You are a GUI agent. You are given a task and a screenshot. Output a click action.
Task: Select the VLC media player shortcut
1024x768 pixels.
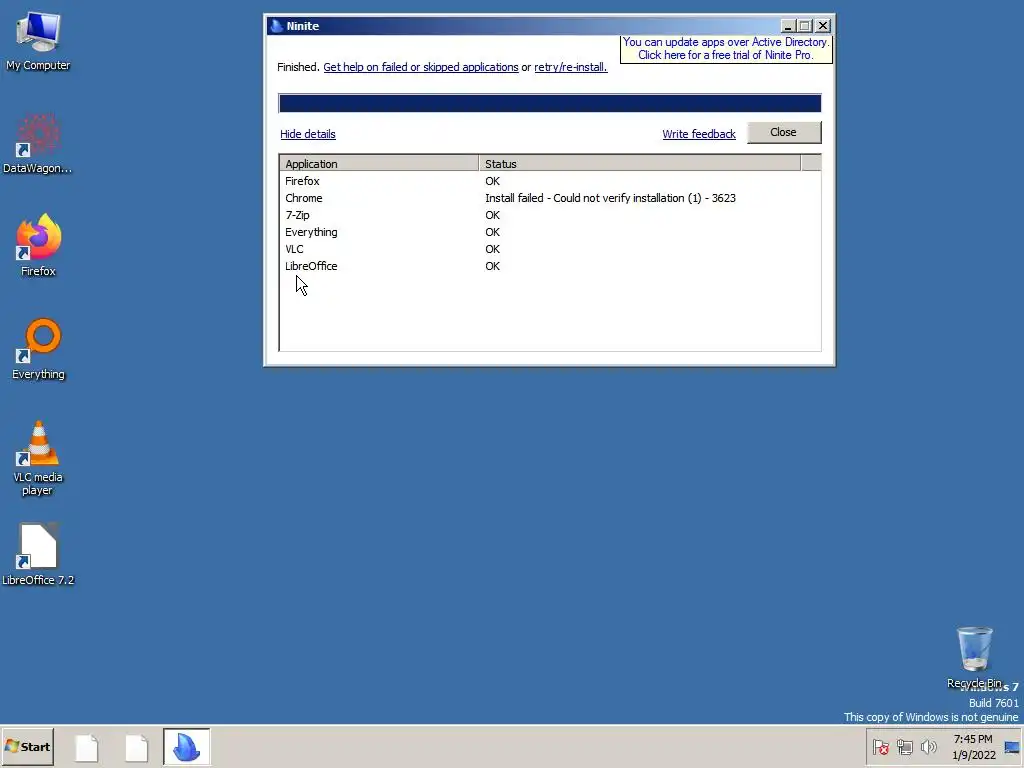[38, 458]
